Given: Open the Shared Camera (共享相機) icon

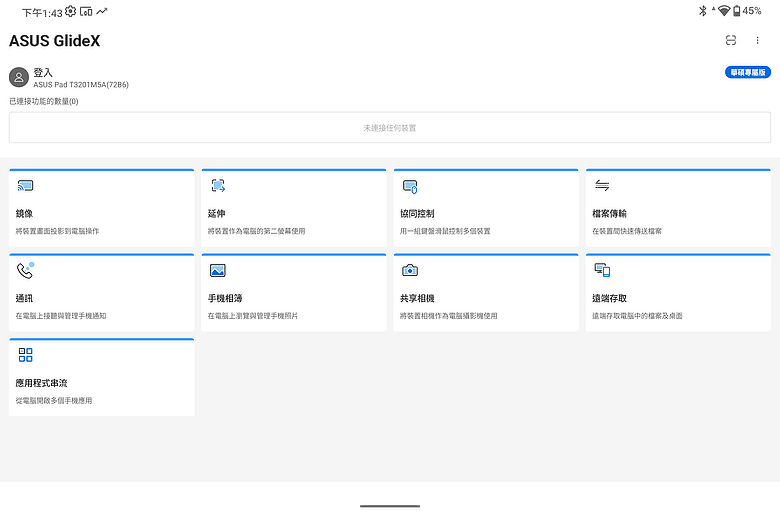Looking at the screenshot, I should [x=410, y=270].
